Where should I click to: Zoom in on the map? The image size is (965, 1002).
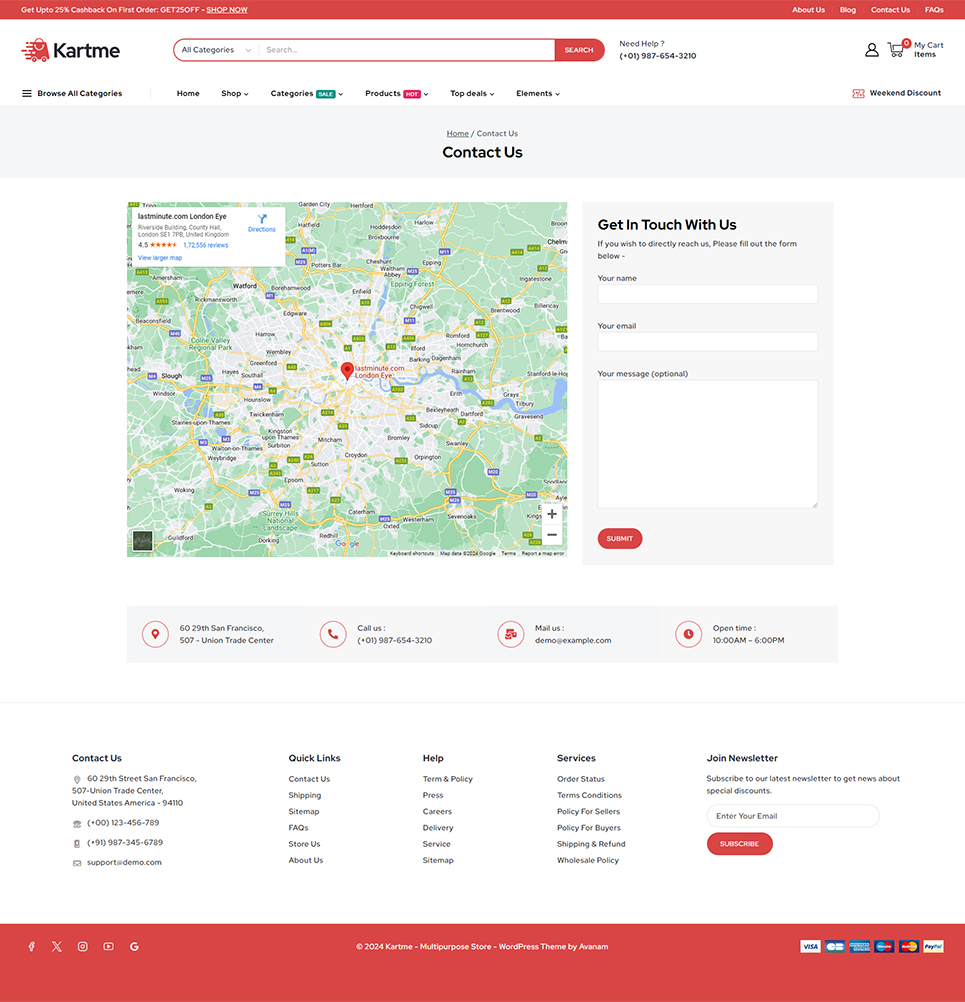point(551,514)
